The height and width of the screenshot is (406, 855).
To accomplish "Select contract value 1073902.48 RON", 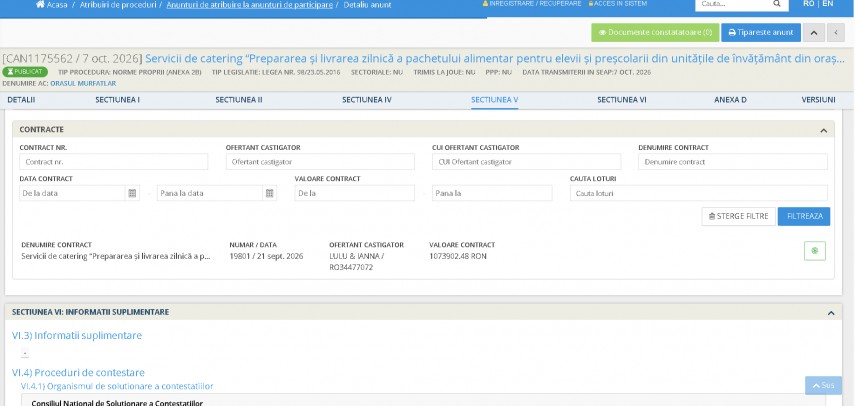I will 457,256.
